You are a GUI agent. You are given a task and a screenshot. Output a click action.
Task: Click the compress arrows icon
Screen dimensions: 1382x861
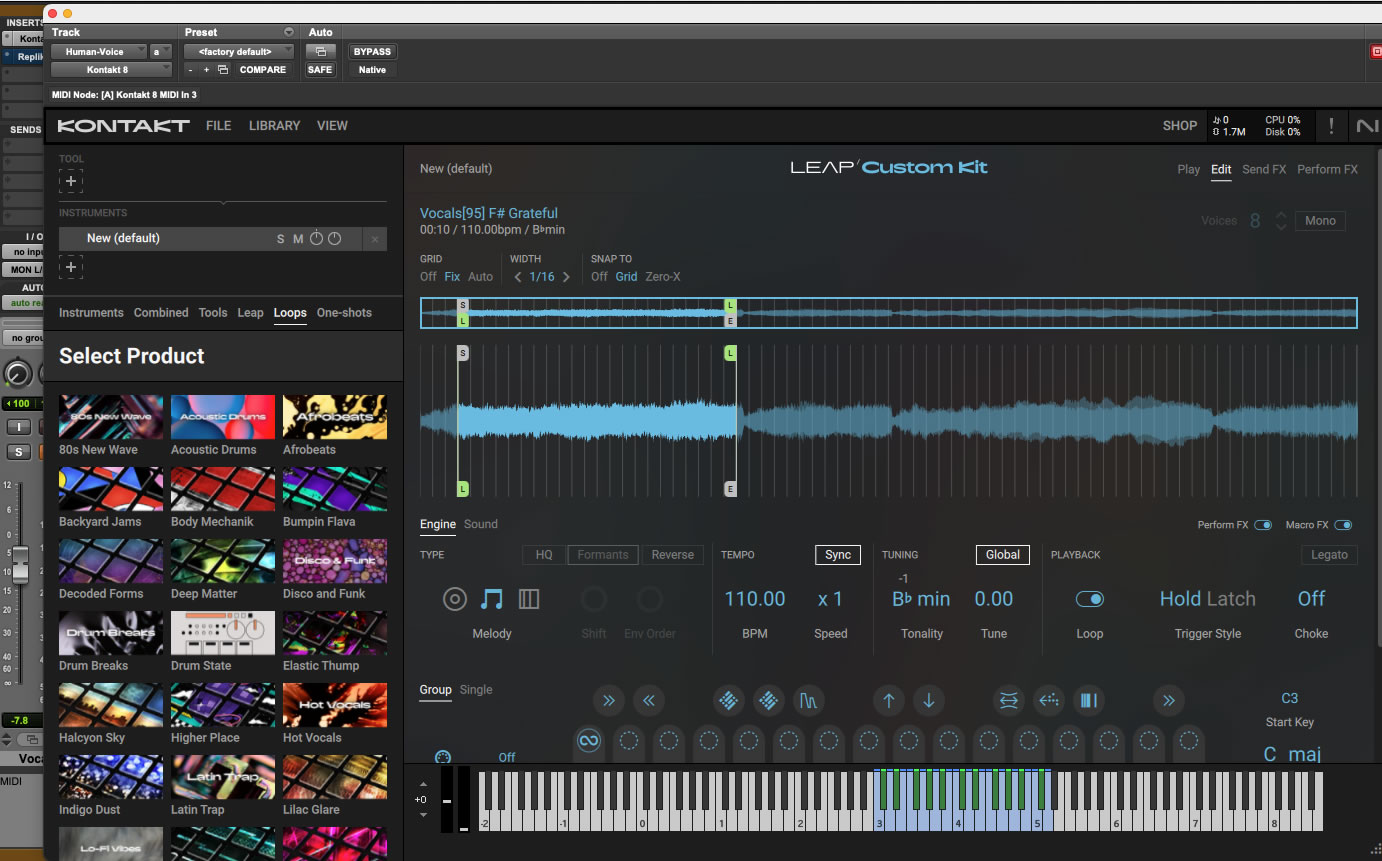tap(1008, 701)
